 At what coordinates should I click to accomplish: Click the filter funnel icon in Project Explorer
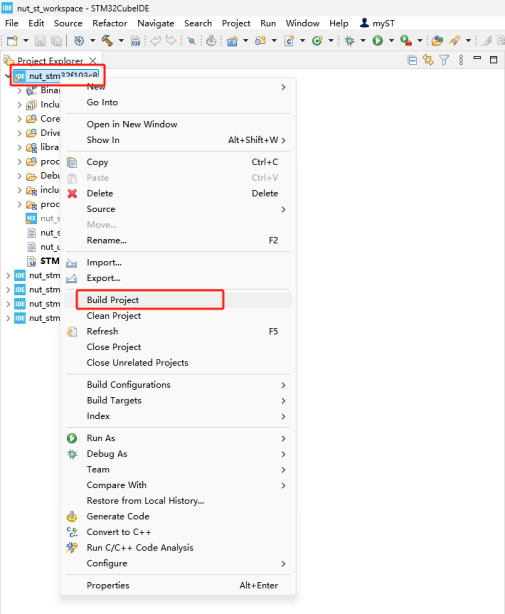pos(444,60)
